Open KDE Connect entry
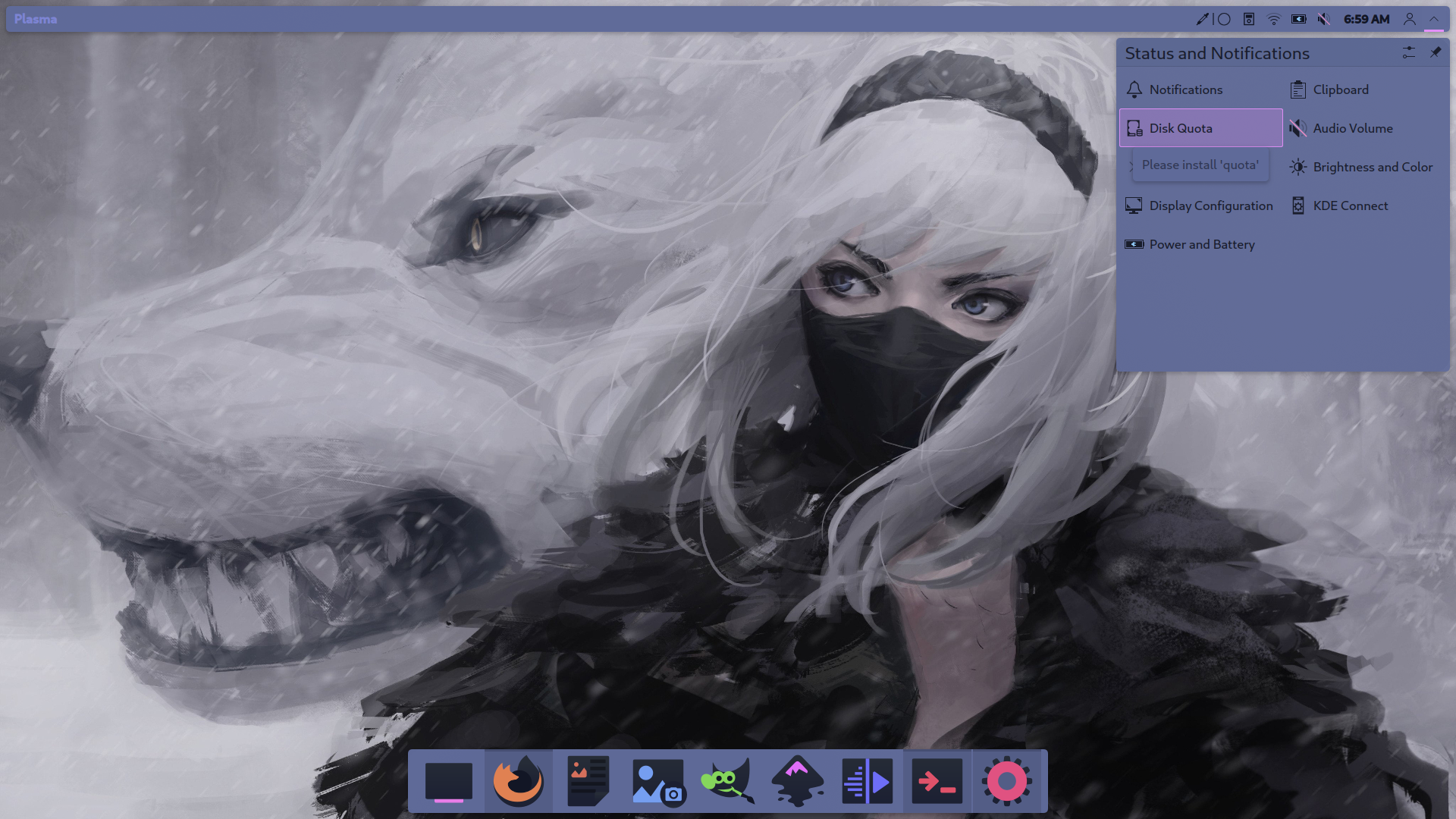Image resolution: width=1456 pixels, height=819 pixels. [1364, 206]
